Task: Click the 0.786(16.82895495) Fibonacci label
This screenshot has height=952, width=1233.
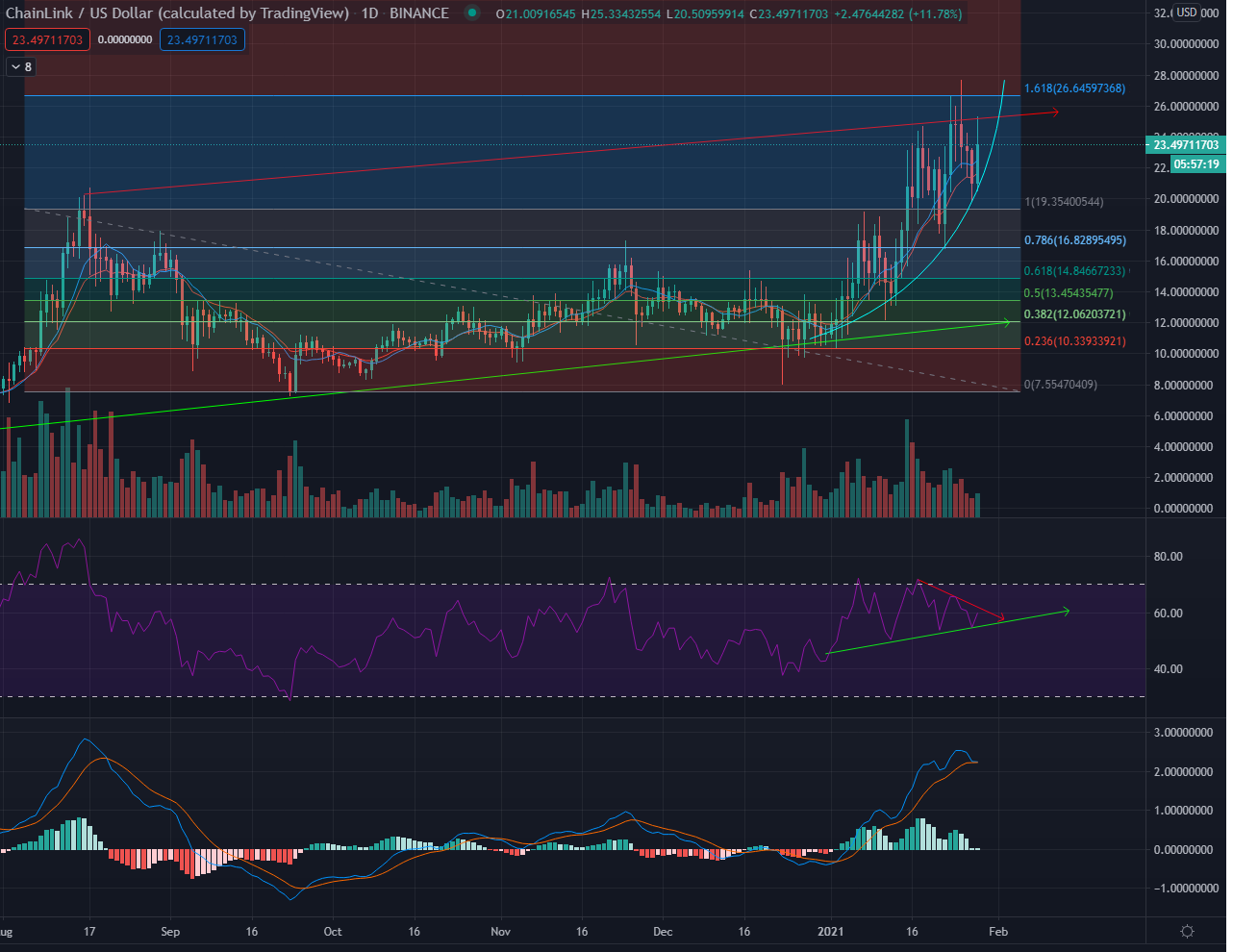Action: 1074,240
